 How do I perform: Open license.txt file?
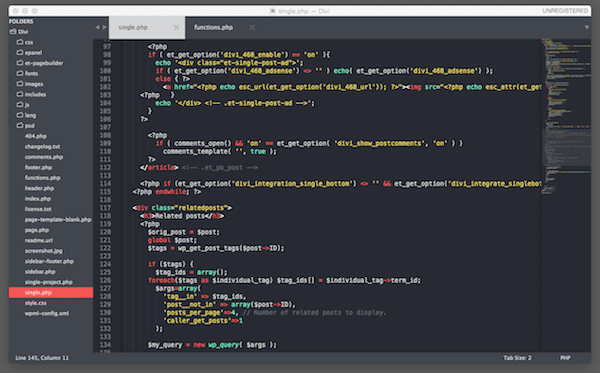pyautogui.click(x=38, y=209)
